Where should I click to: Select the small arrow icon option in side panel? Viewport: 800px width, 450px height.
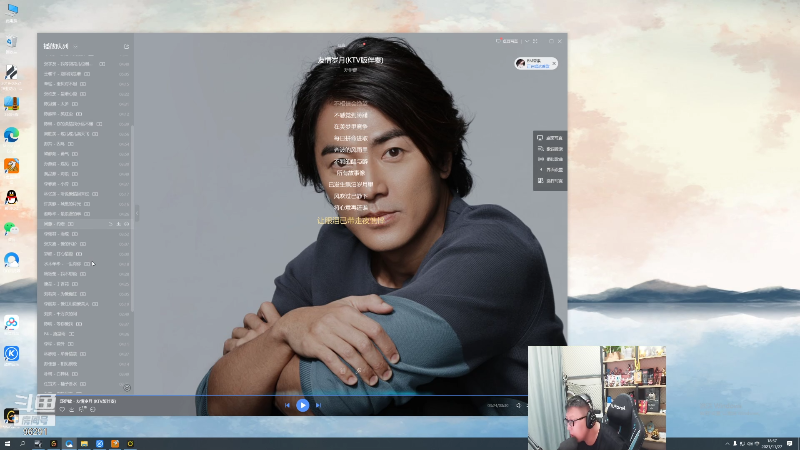[x=550, y=170]
